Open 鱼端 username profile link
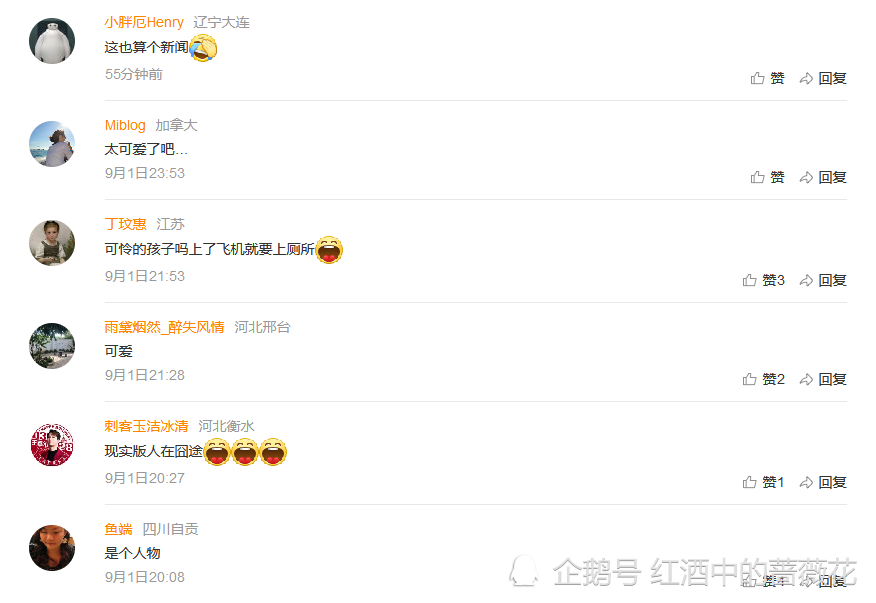This screenshot has width=876, height=603. point(118,529)
